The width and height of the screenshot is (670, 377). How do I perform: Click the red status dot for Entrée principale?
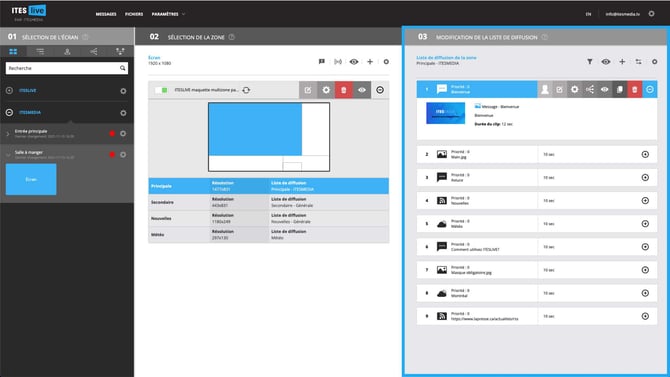(112, 134)
